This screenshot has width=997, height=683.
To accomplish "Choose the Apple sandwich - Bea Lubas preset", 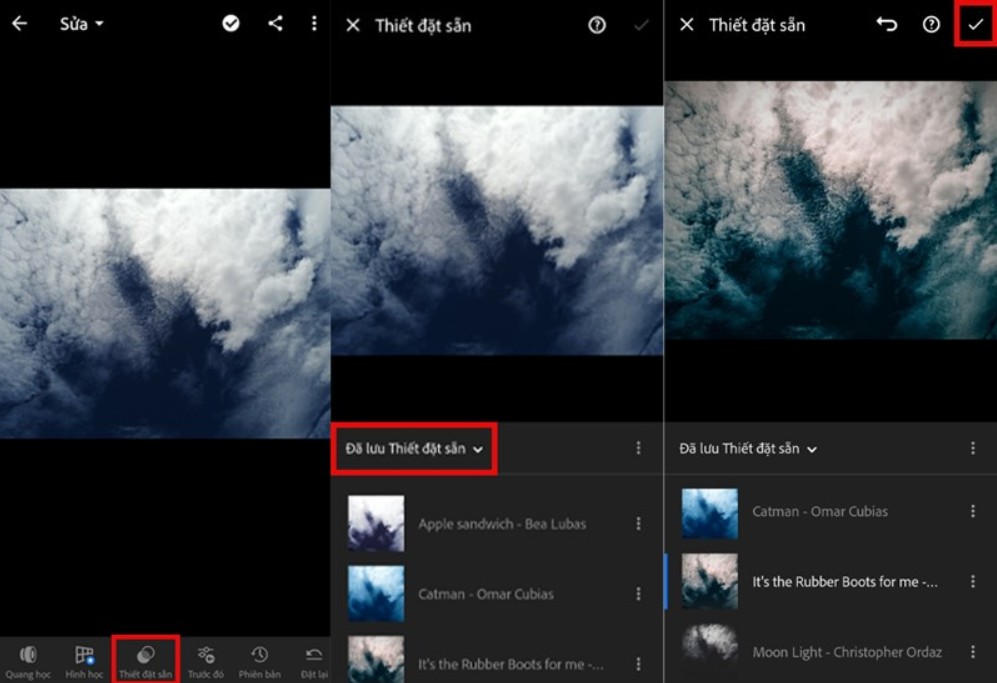I will point(501,523).
